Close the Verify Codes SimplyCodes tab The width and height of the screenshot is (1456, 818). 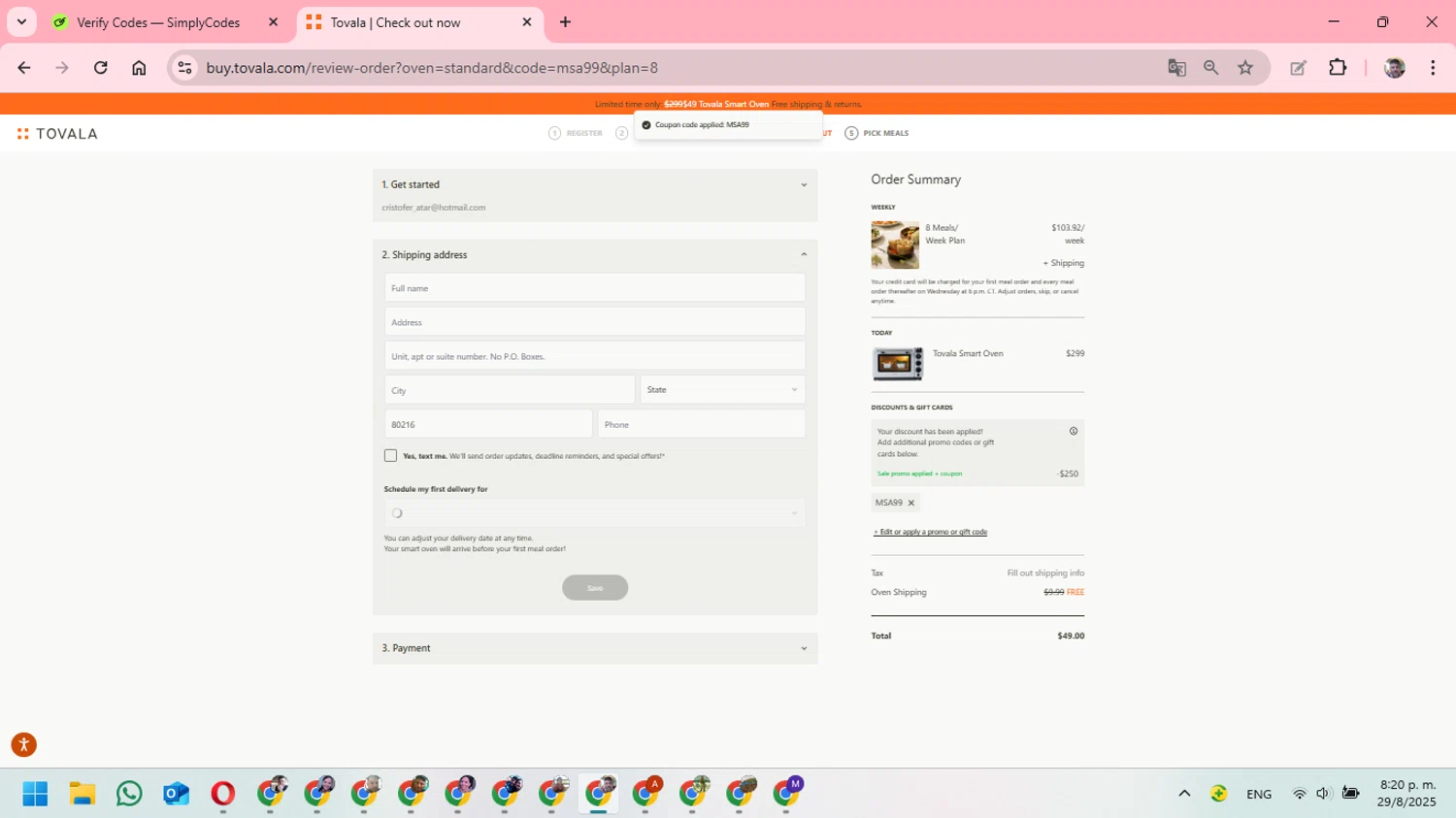click(273, 22)
